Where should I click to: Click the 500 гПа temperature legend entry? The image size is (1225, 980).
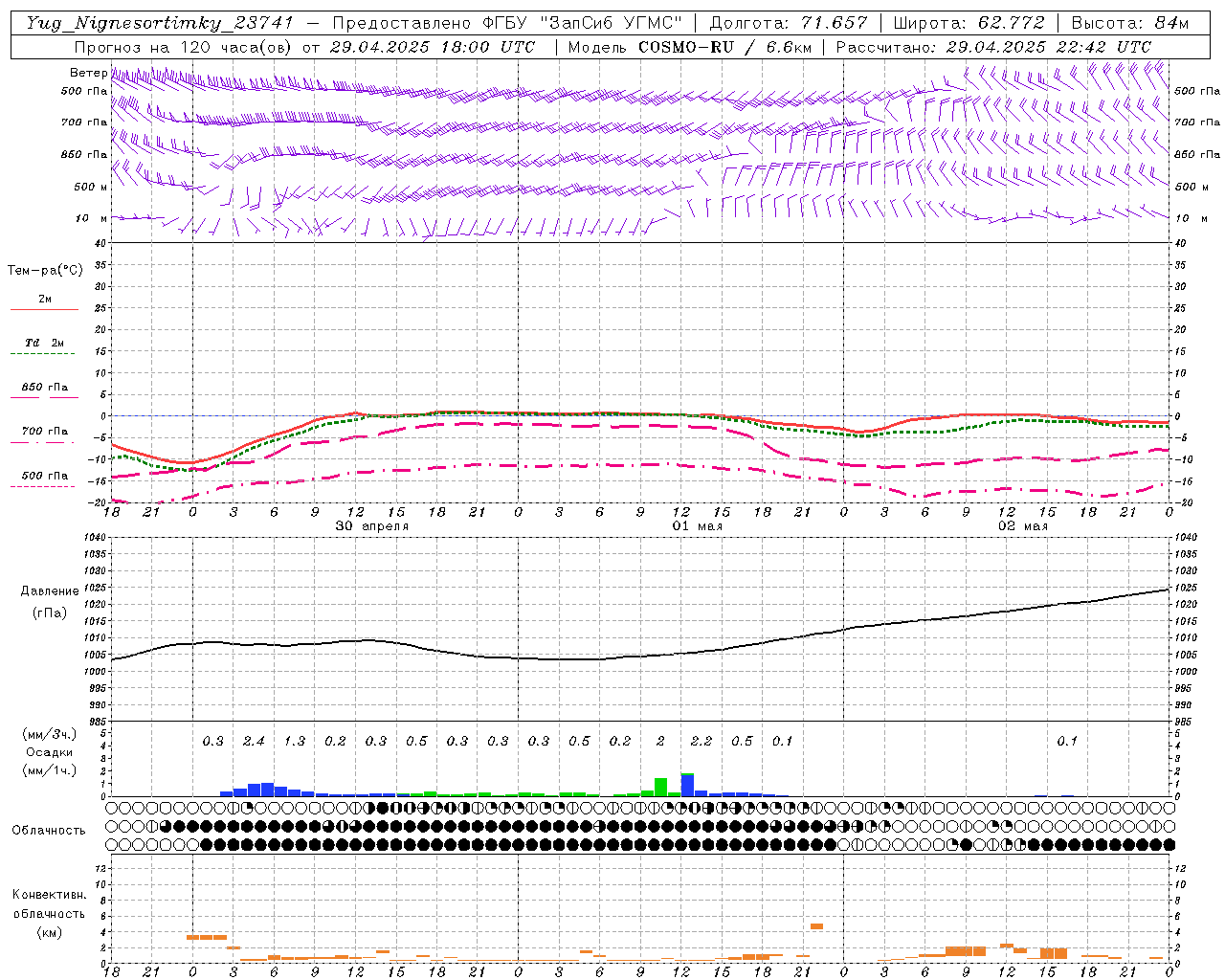45,476
